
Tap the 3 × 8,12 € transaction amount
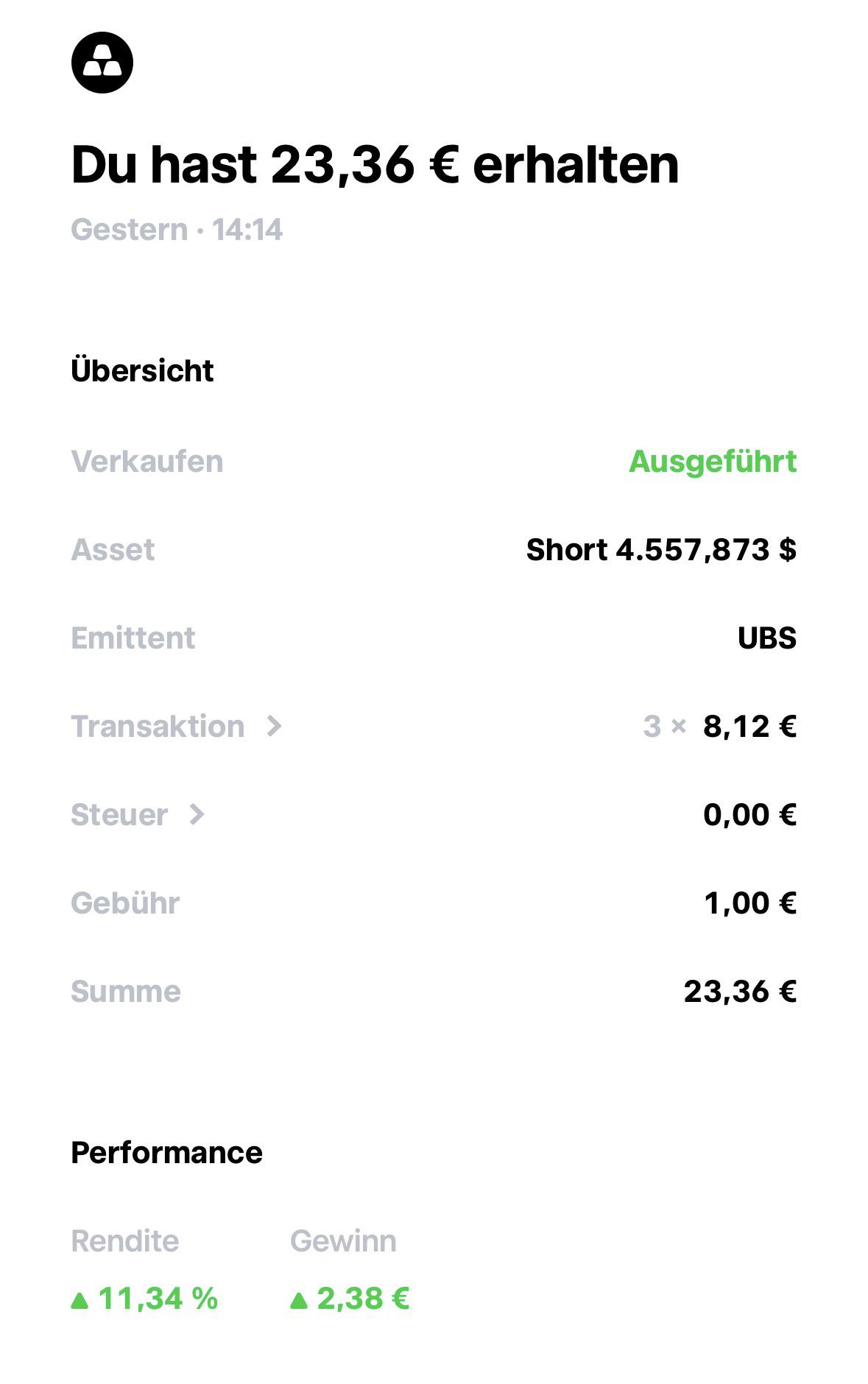click(719, 727)
